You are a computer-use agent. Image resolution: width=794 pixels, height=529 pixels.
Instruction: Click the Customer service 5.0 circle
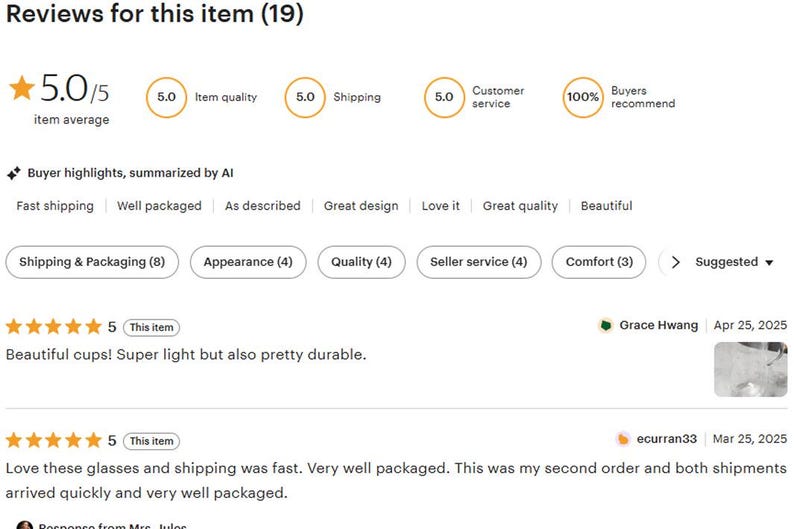[x=444, y=97]
